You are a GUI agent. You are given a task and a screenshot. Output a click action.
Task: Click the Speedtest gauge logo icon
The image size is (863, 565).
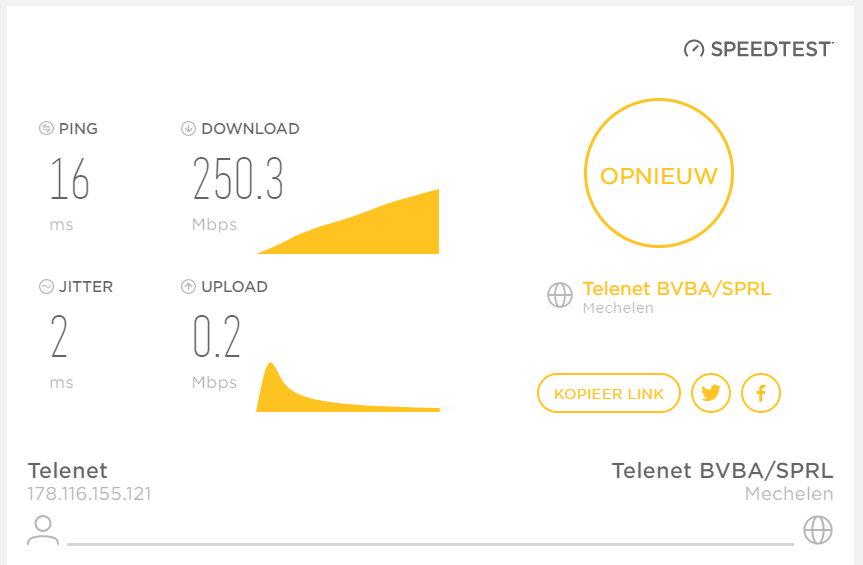pyautogui.click(x=694, y=49)
